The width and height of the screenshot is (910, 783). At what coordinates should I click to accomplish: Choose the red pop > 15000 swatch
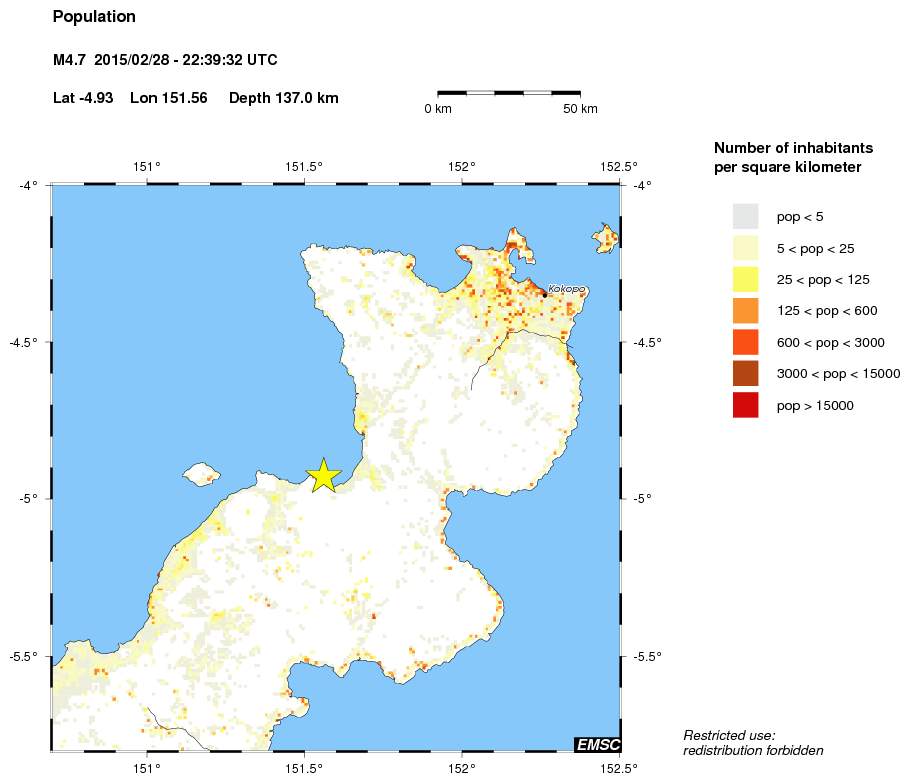[745, 405]
